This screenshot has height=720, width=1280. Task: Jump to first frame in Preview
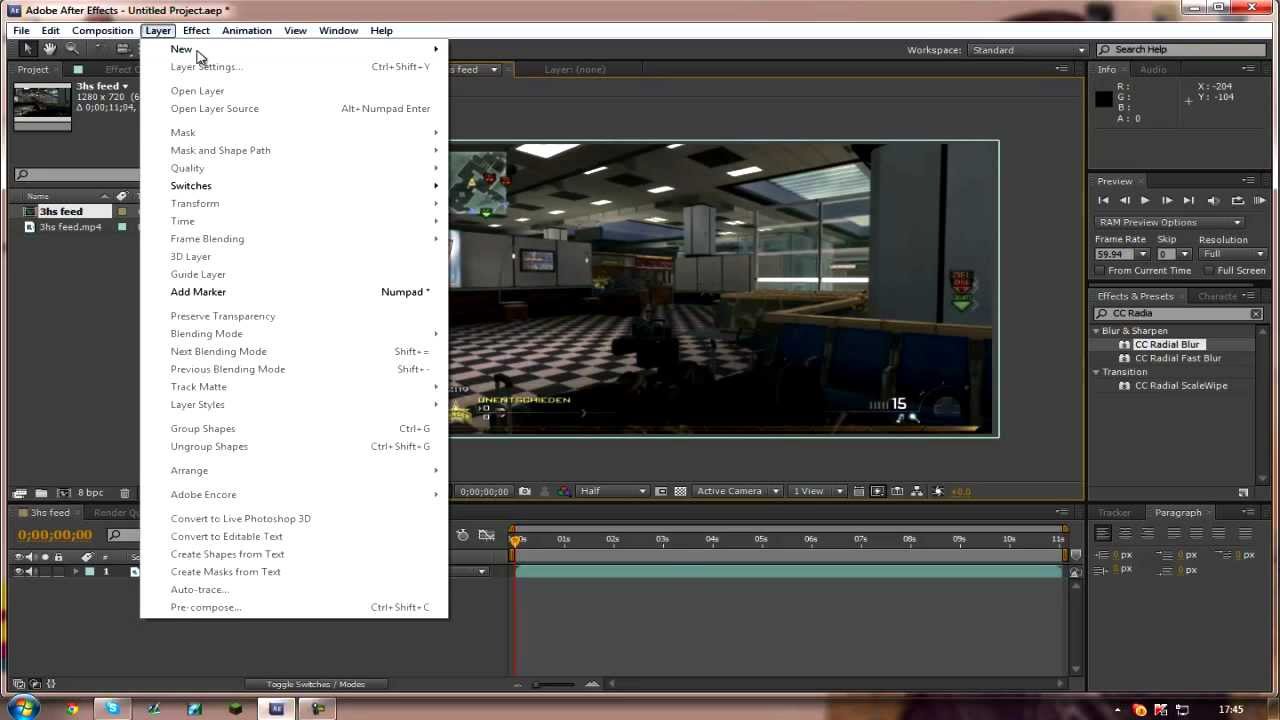(1104, 200)
